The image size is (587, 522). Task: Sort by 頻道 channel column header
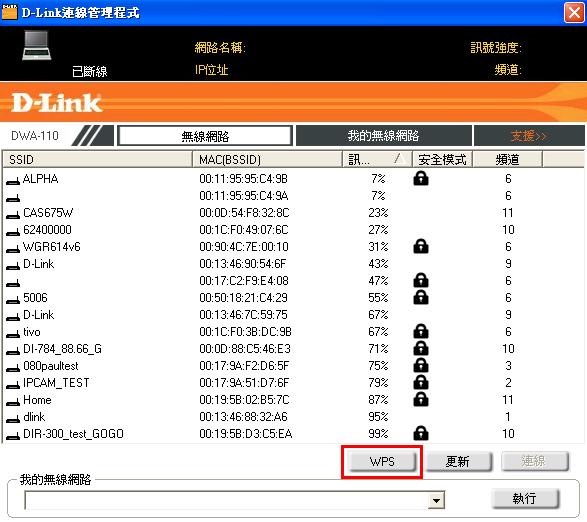coord(507,160)
